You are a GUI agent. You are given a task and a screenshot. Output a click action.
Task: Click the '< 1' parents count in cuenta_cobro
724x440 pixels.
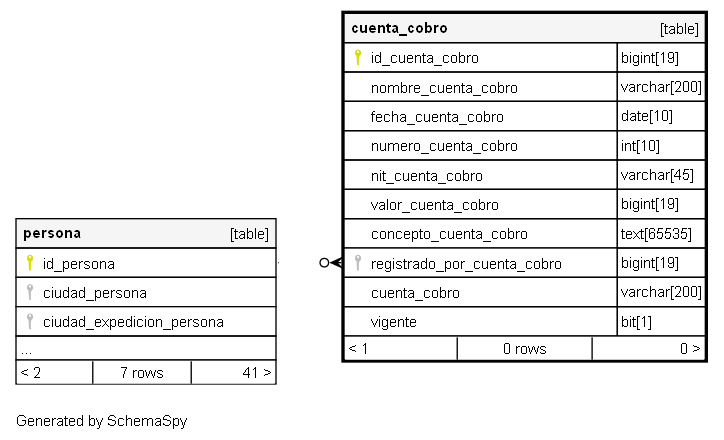pos(358,349)
